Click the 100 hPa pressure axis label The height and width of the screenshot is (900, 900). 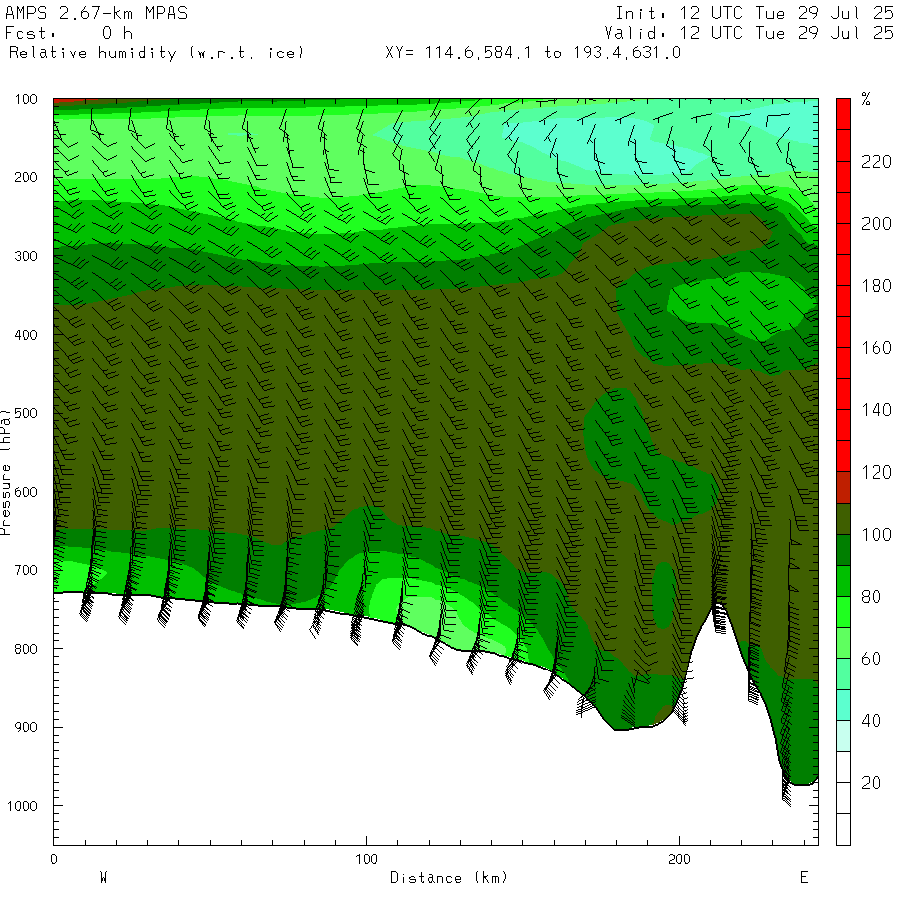point(26,99)
